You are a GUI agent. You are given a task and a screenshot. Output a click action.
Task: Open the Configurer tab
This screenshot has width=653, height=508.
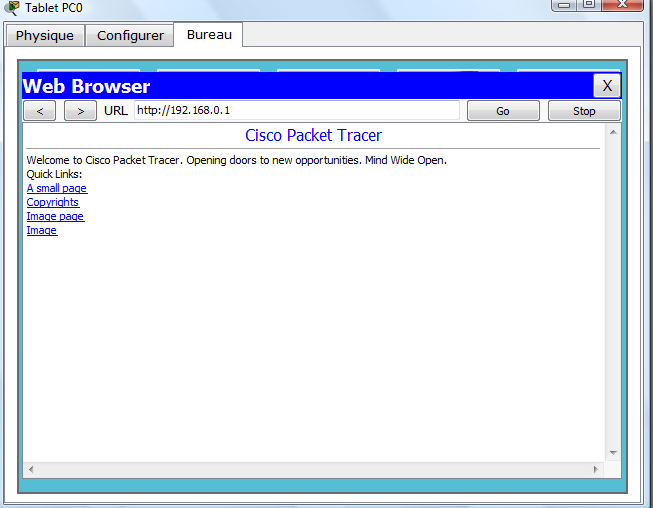[x=130, y=35]
